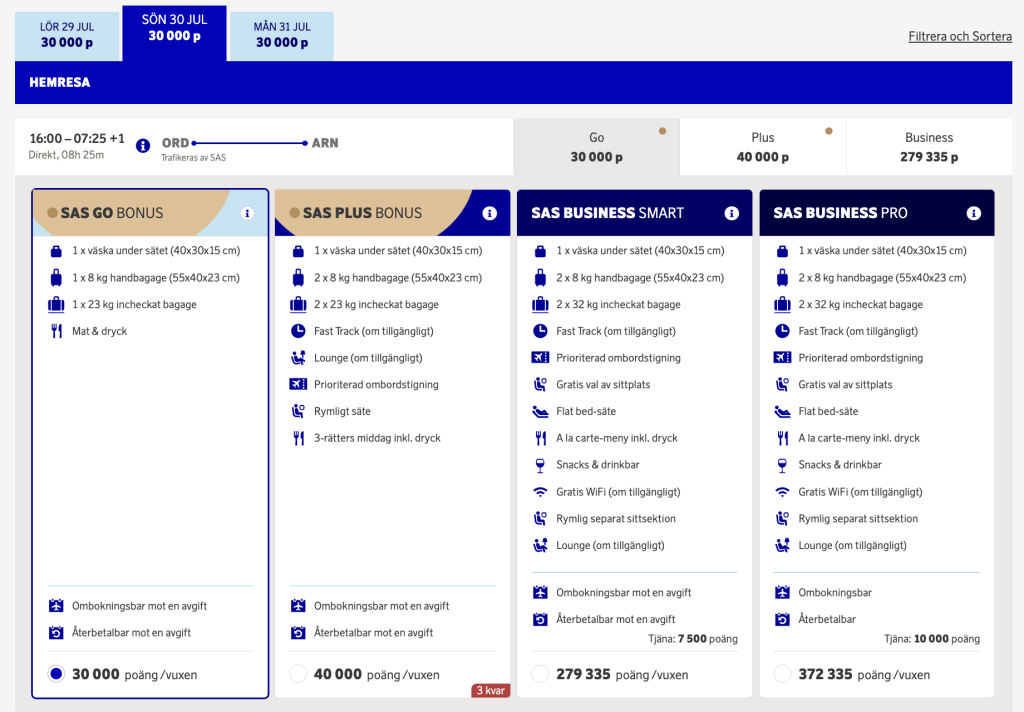Open flight info icon beside ORD route
This screenshot has height=712, width=1024.
coord(143,146)
